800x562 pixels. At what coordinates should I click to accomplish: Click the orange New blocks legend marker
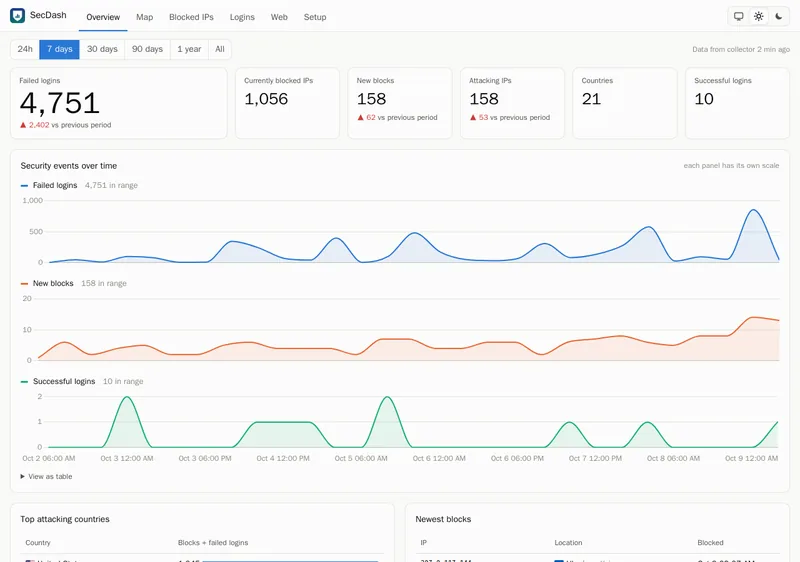24,284
